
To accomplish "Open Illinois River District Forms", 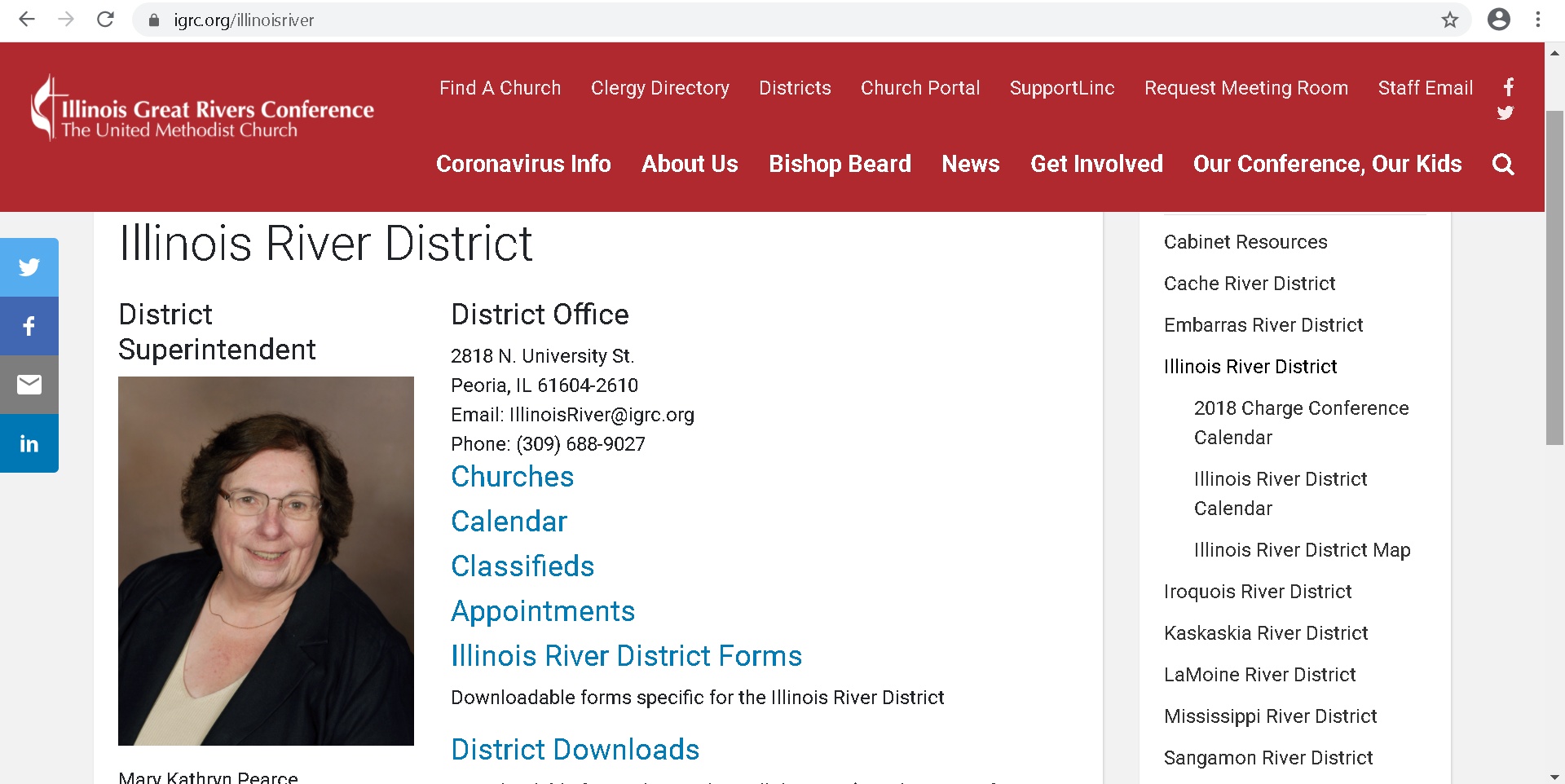I will pos(627,656).
